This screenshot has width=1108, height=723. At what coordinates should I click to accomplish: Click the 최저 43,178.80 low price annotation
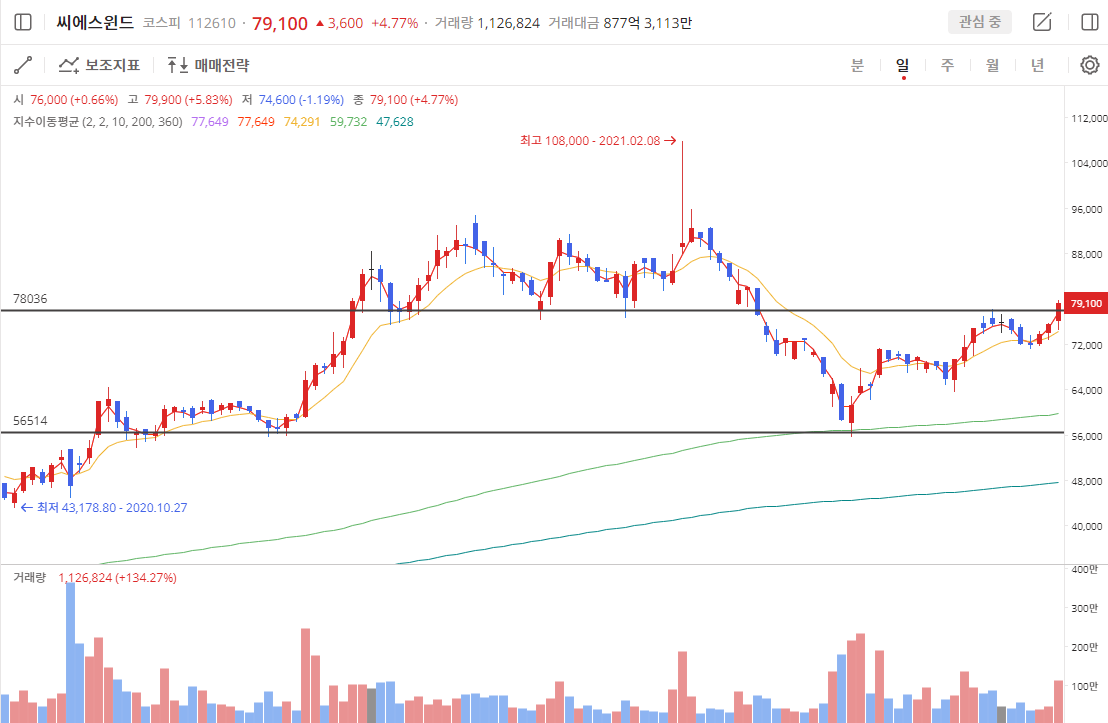(104, 507)
